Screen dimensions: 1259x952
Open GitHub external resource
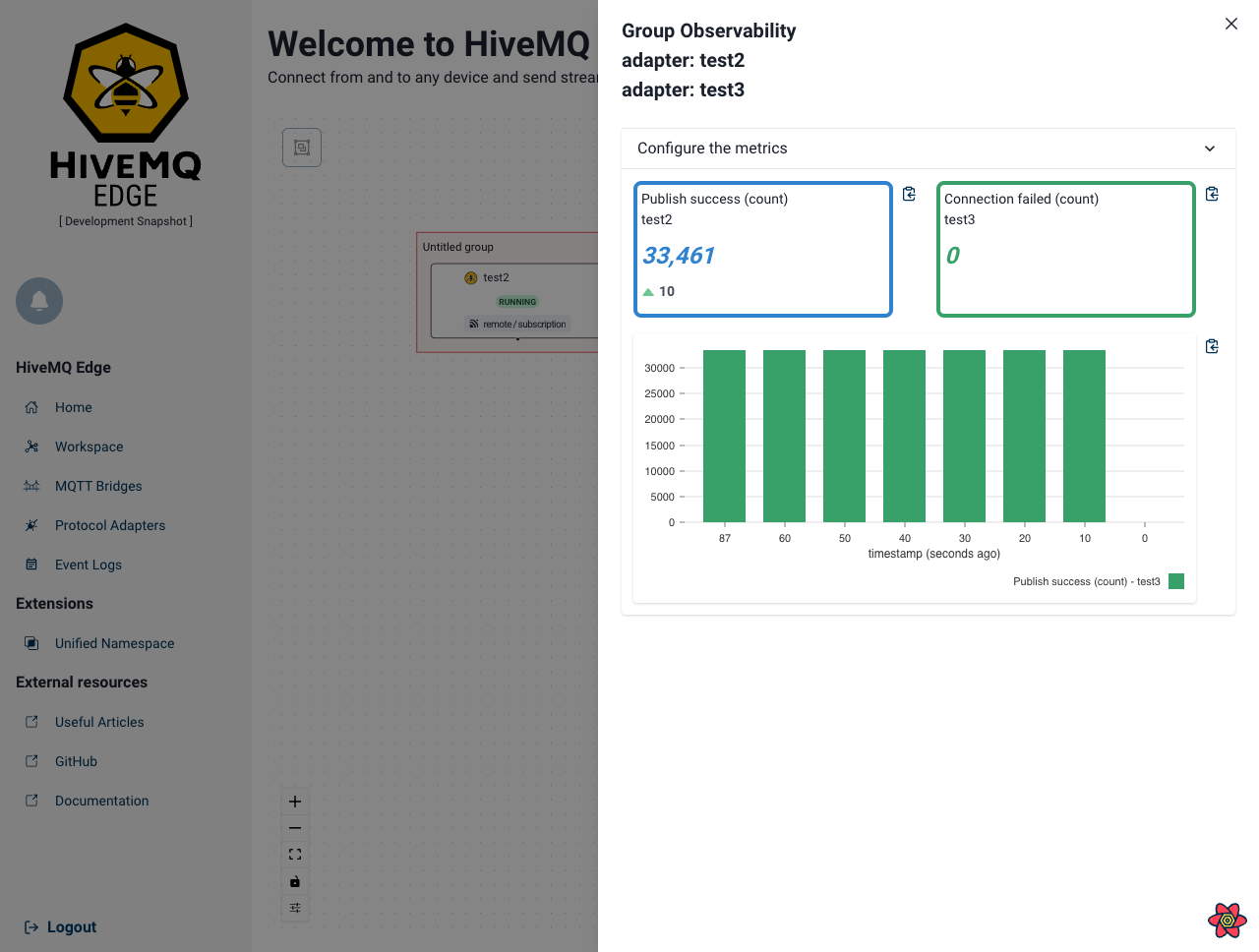[77, 761]
